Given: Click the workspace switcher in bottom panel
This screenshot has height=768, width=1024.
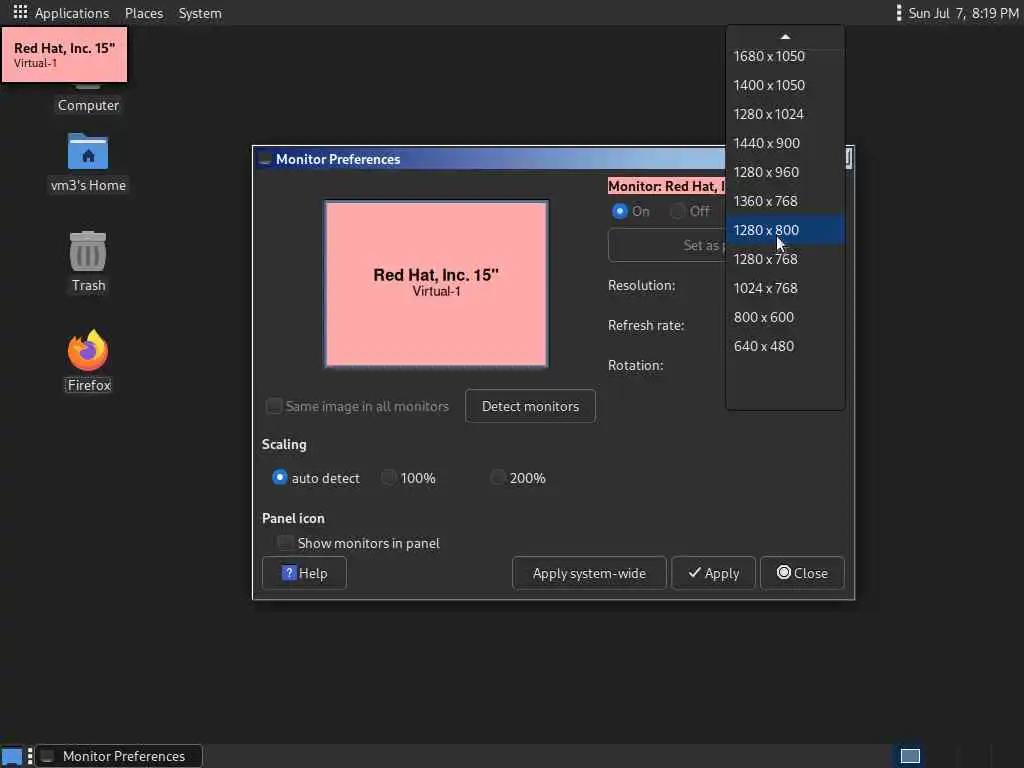Looking at the screenshot, I should [x=910, y=756].
